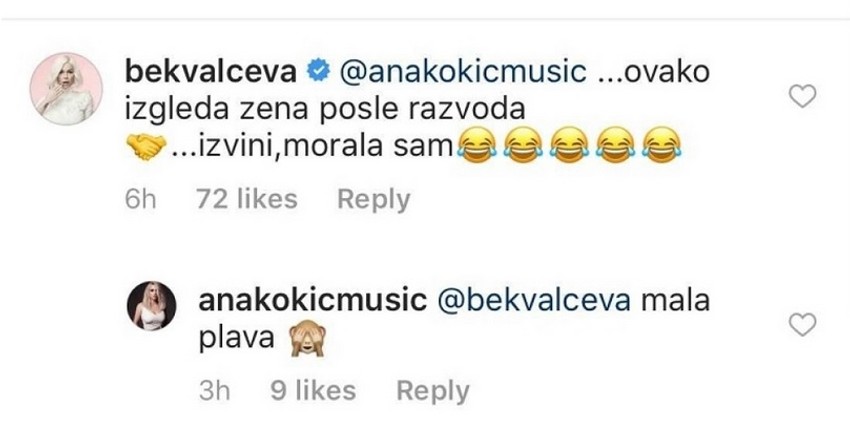Open the bekvalceva username link

210,72
